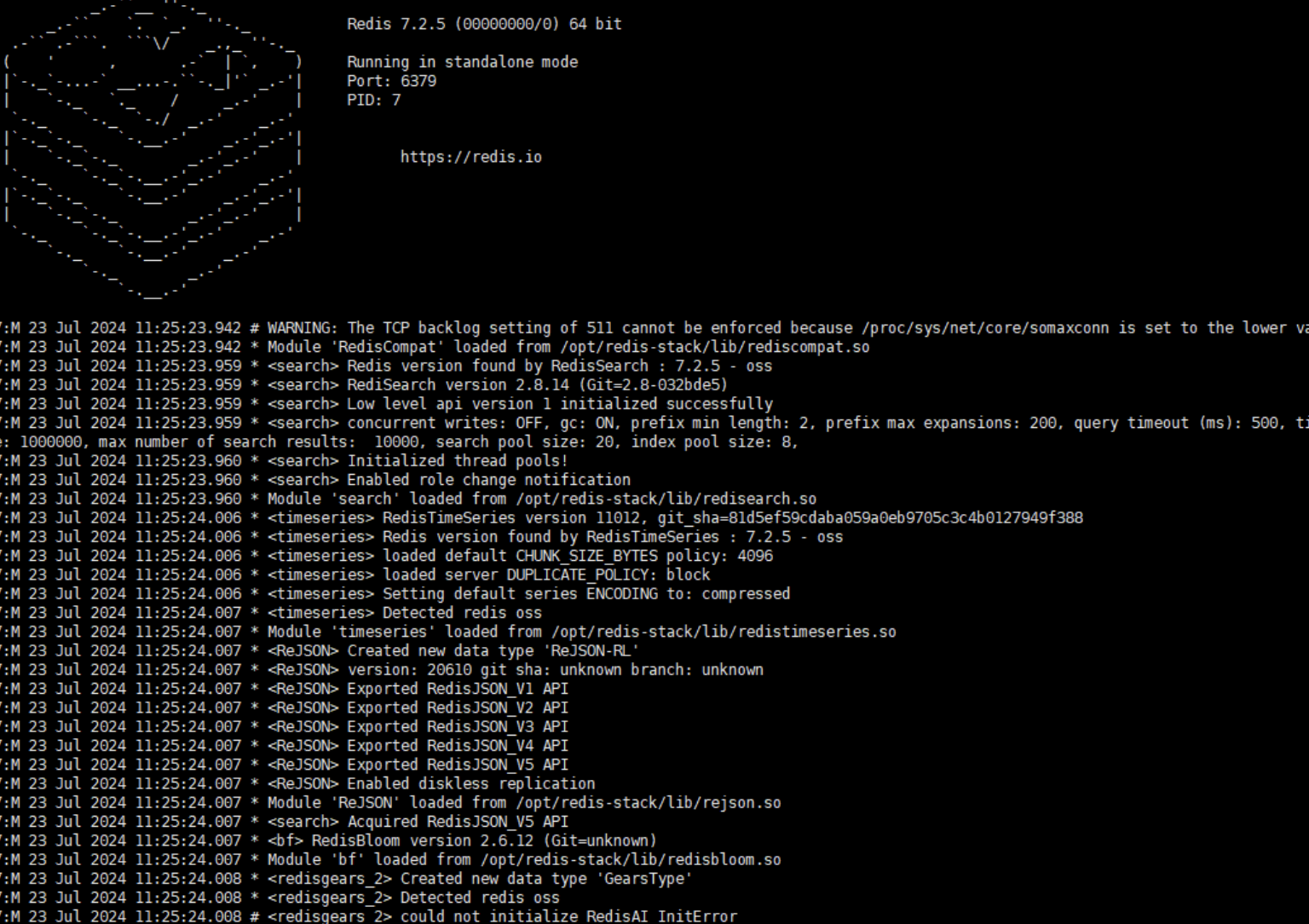1309x924 pixels.
Task: Click 'Redis version found by RediSearch' line
Action: point(386,366)
